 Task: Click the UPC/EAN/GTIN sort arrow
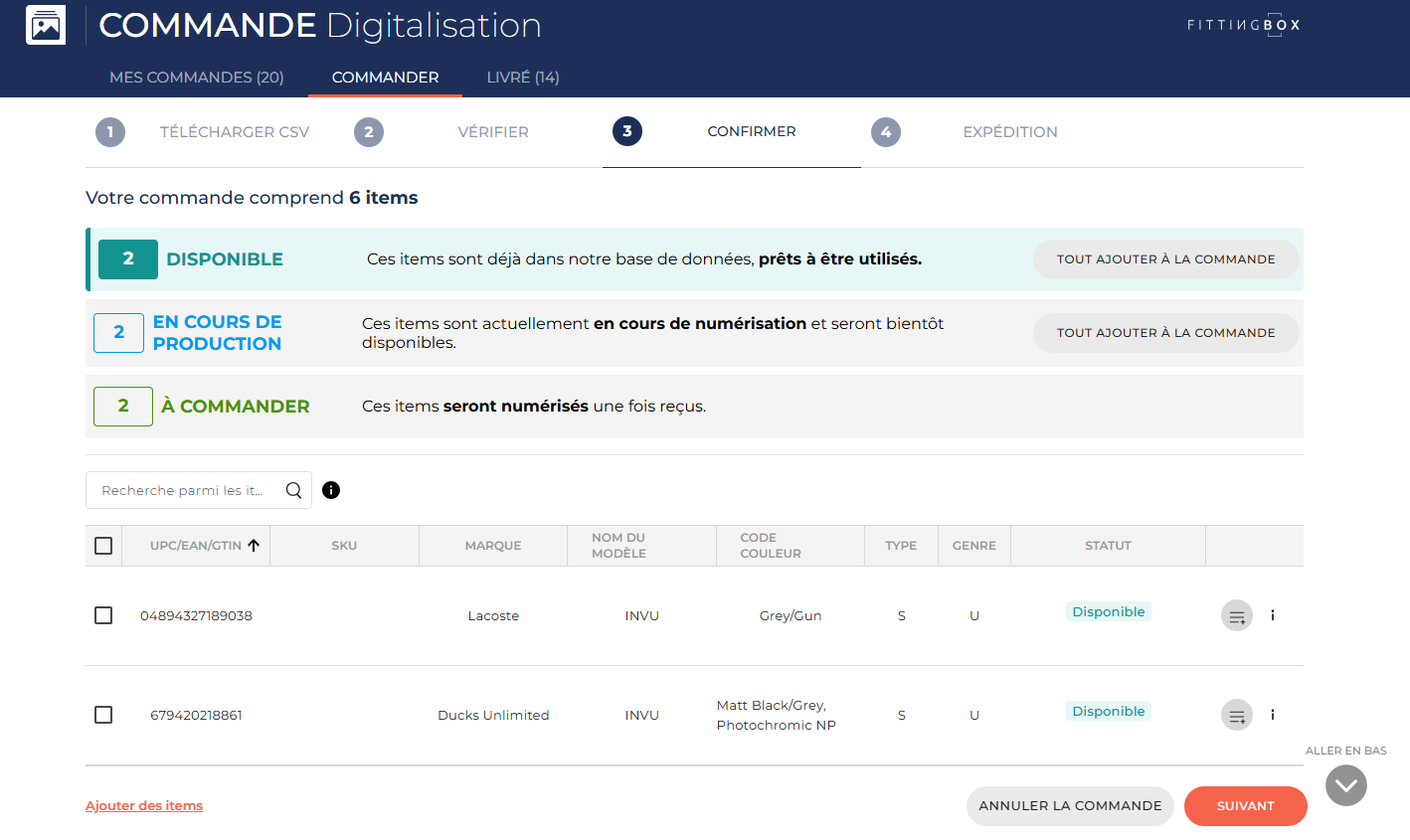pyautogui.click(x=254, y=546)
